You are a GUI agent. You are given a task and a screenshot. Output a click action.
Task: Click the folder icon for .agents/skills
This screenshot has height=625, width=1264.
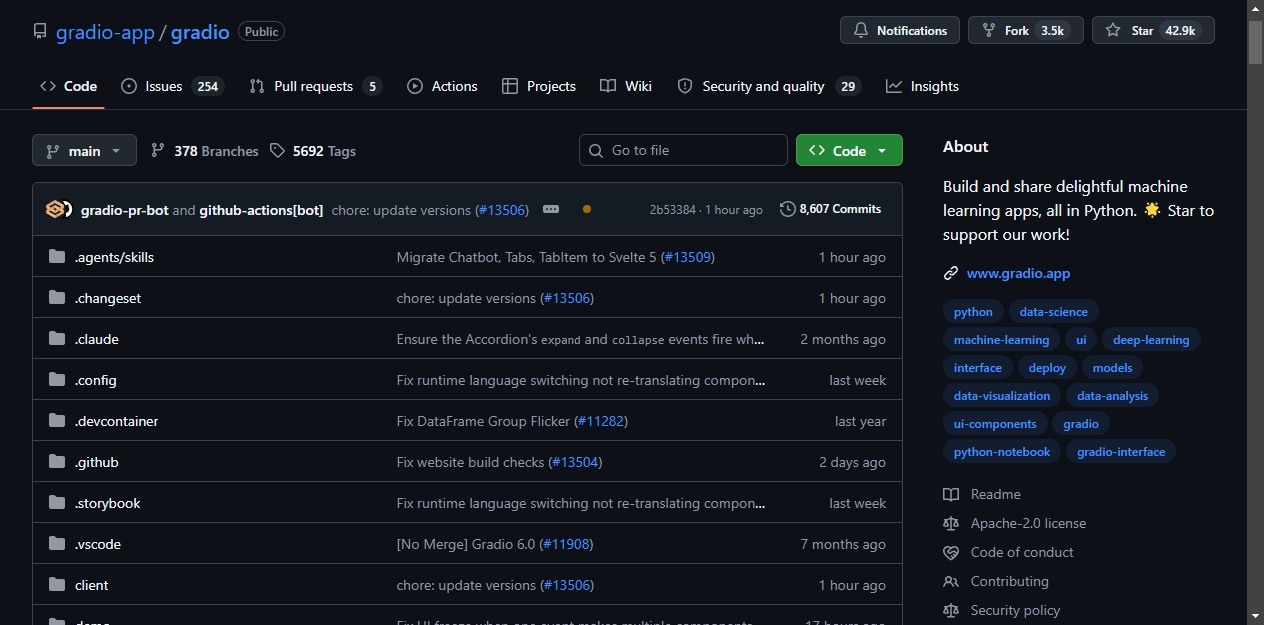57,257
